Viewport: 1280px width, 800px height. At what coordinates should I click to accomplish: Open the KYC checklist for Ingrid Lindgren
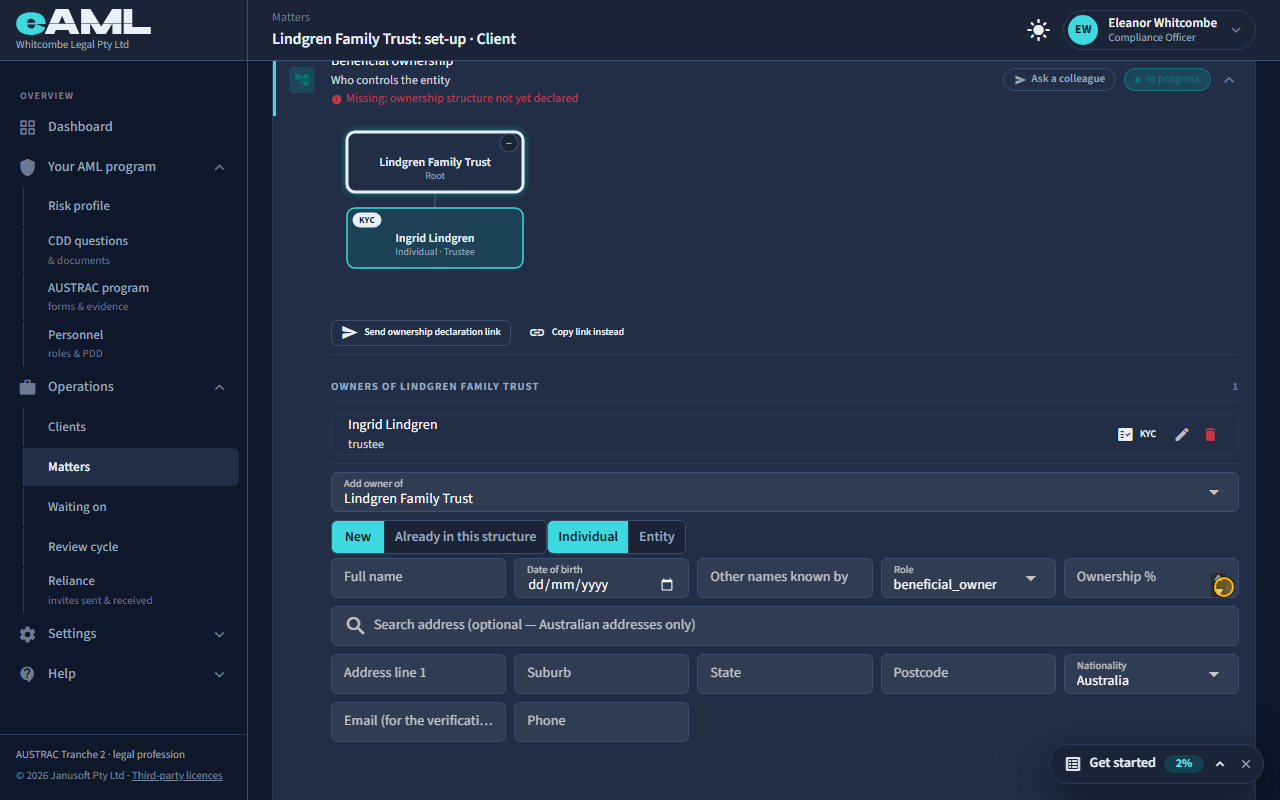click(x=1137, y=434)
